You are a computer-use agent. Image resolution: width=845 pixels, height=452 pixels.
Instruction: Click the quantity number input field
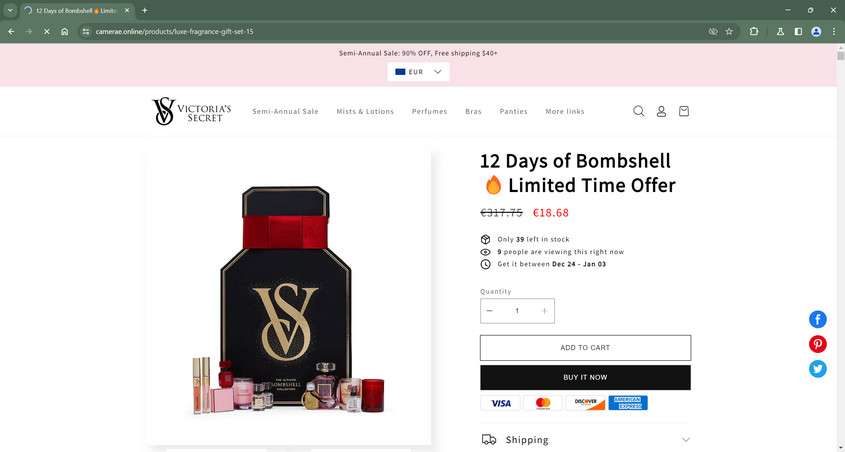click(517, 311)
